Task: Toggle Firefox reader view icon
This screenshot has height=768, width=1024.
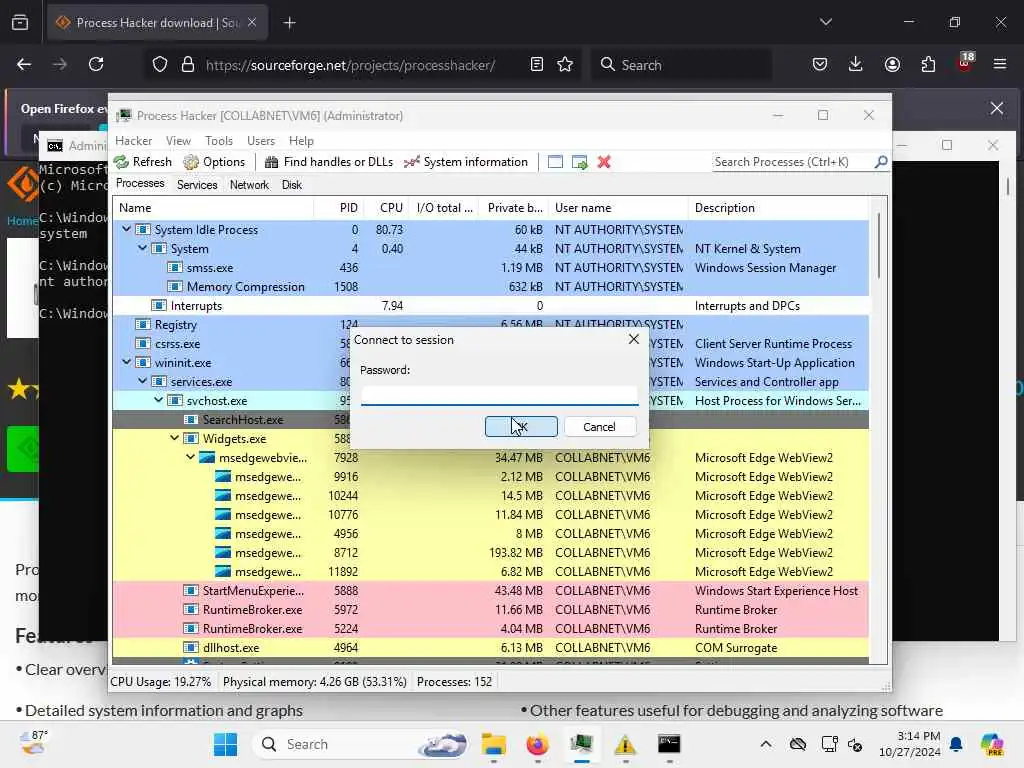Action: click(x=536, y=64)
